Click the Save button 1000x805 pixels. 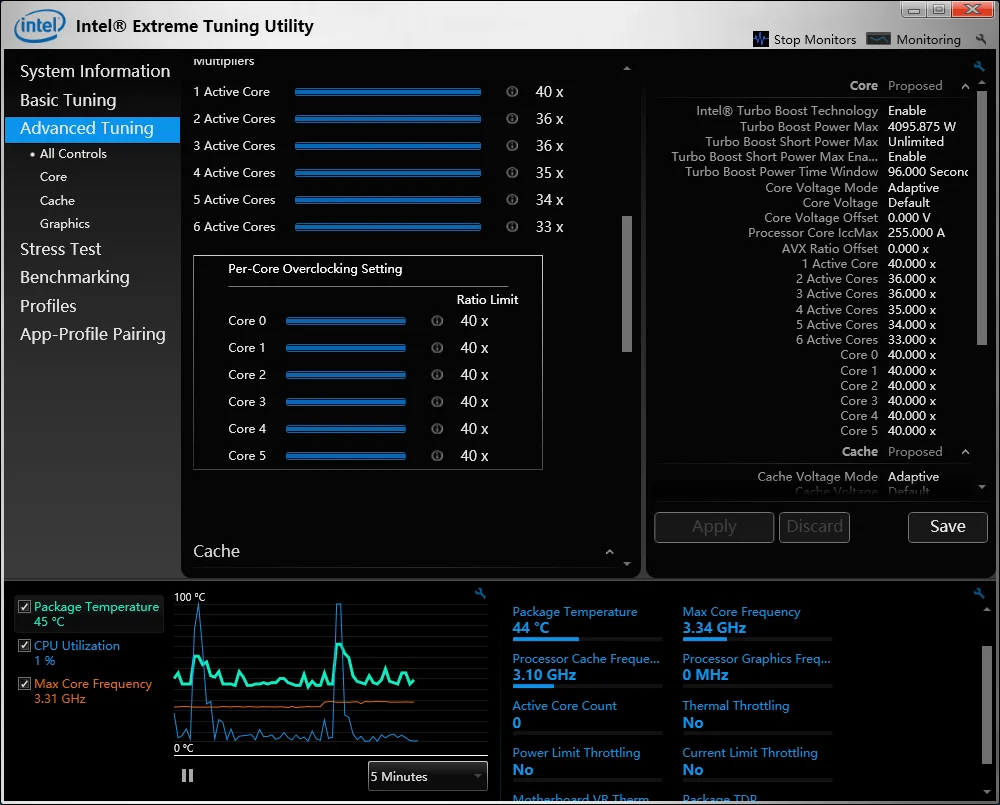click(x=947, y=527)
